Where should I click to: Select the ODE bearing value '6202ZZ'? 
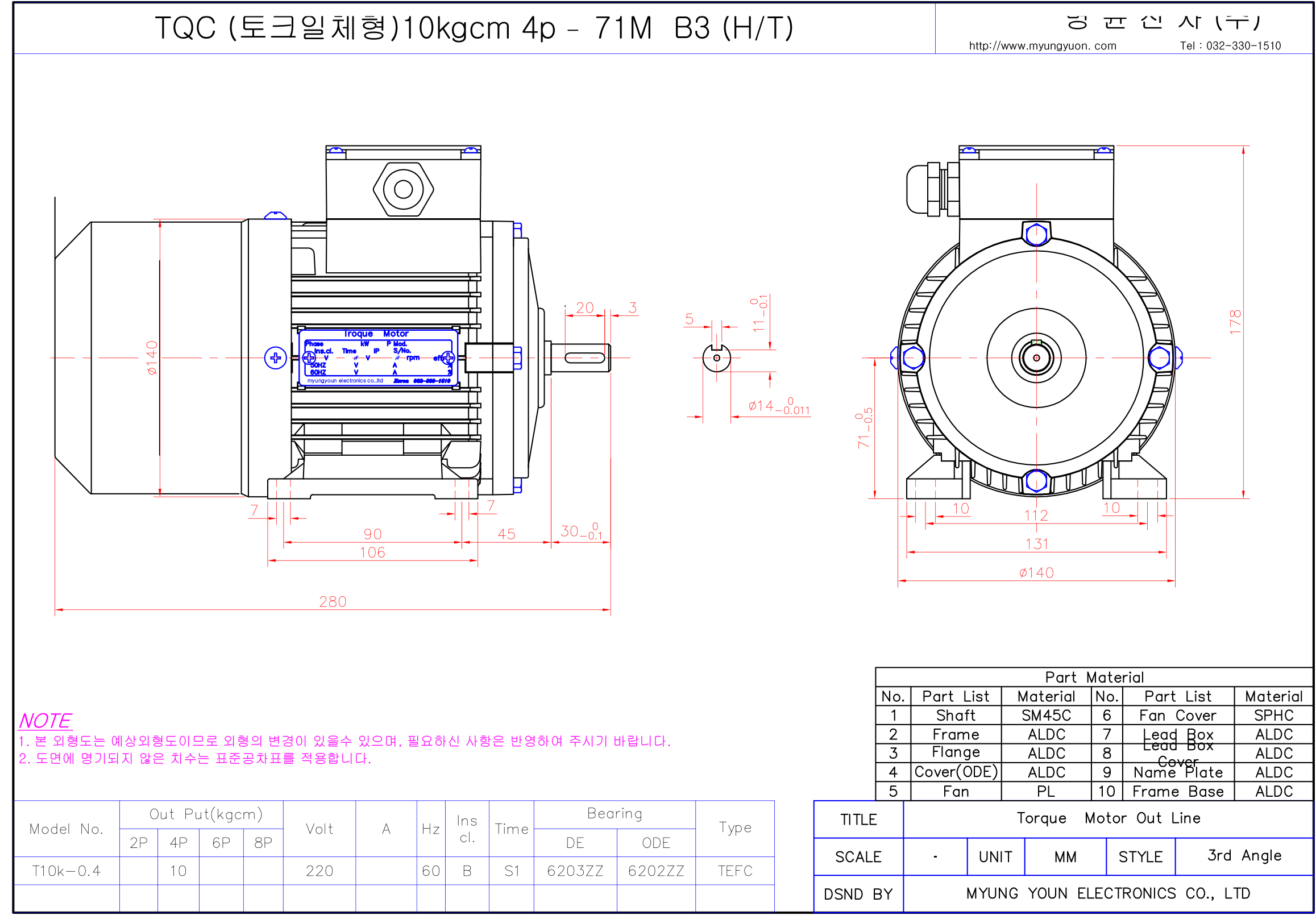[x=656, y=871]
